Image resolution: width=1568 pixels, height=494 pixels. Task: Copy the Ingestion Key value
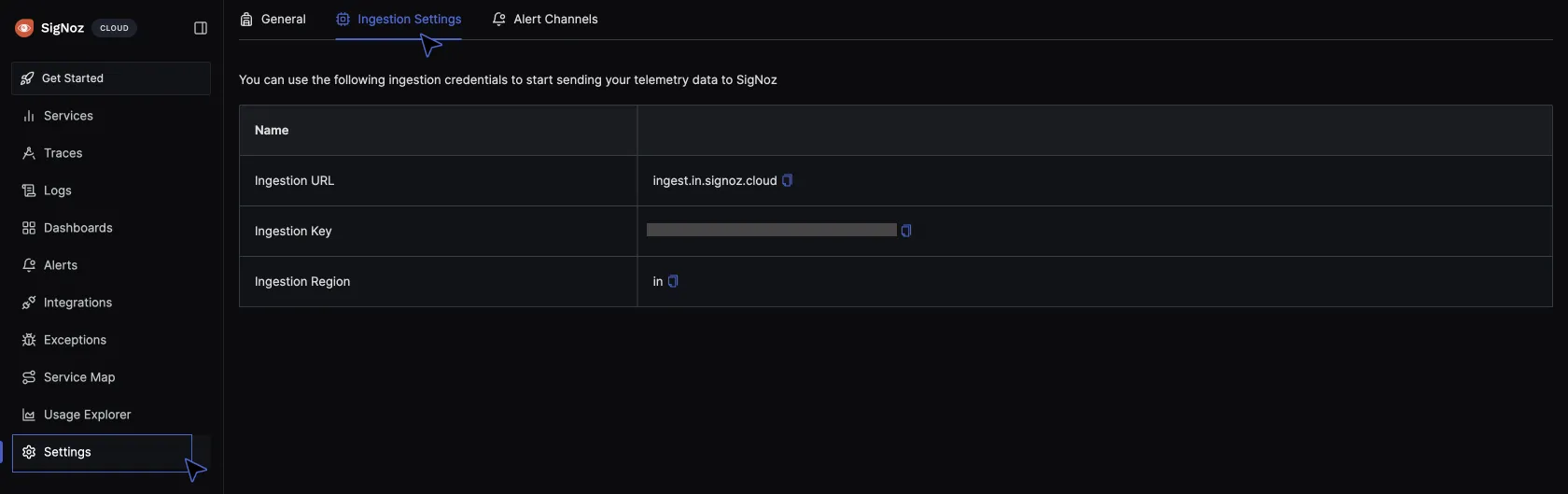pos(905,231)
